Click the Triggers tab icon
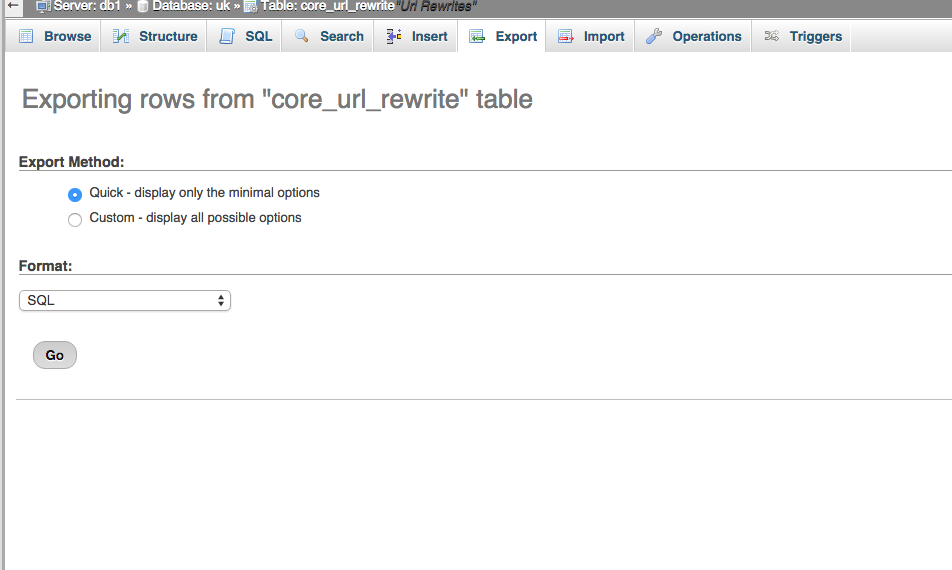Screen dimensions: 952x570 click(x=772, y=36)
